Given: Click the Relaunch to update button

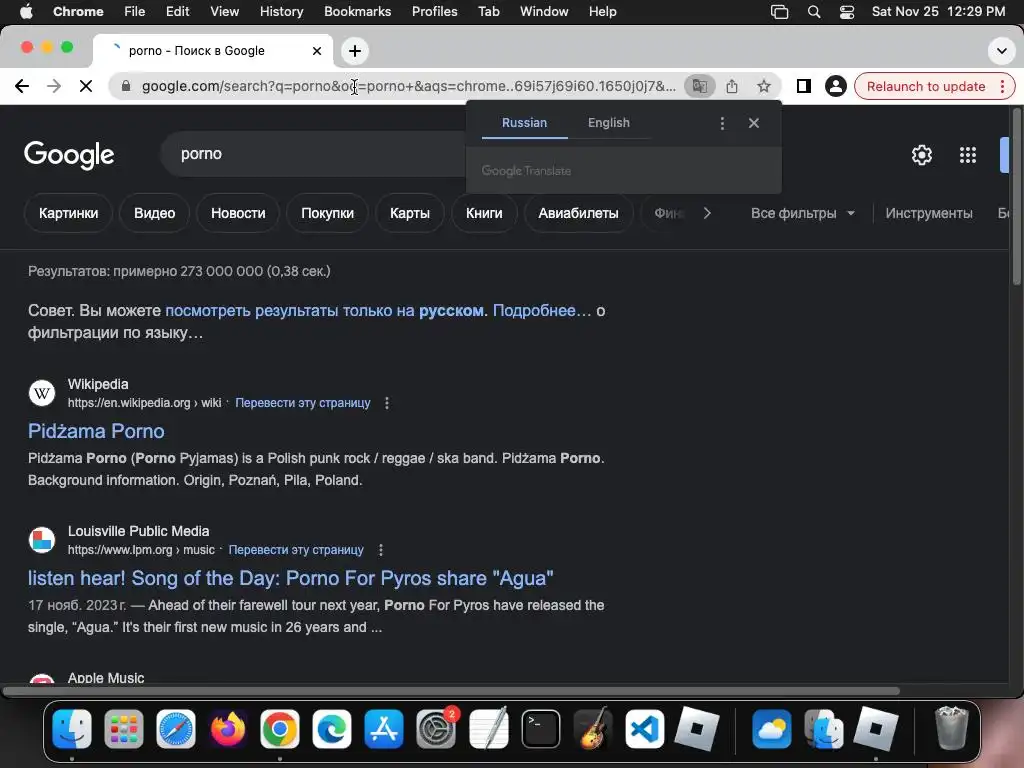Looking at the screenshot, I should click(x=925, y=86).
